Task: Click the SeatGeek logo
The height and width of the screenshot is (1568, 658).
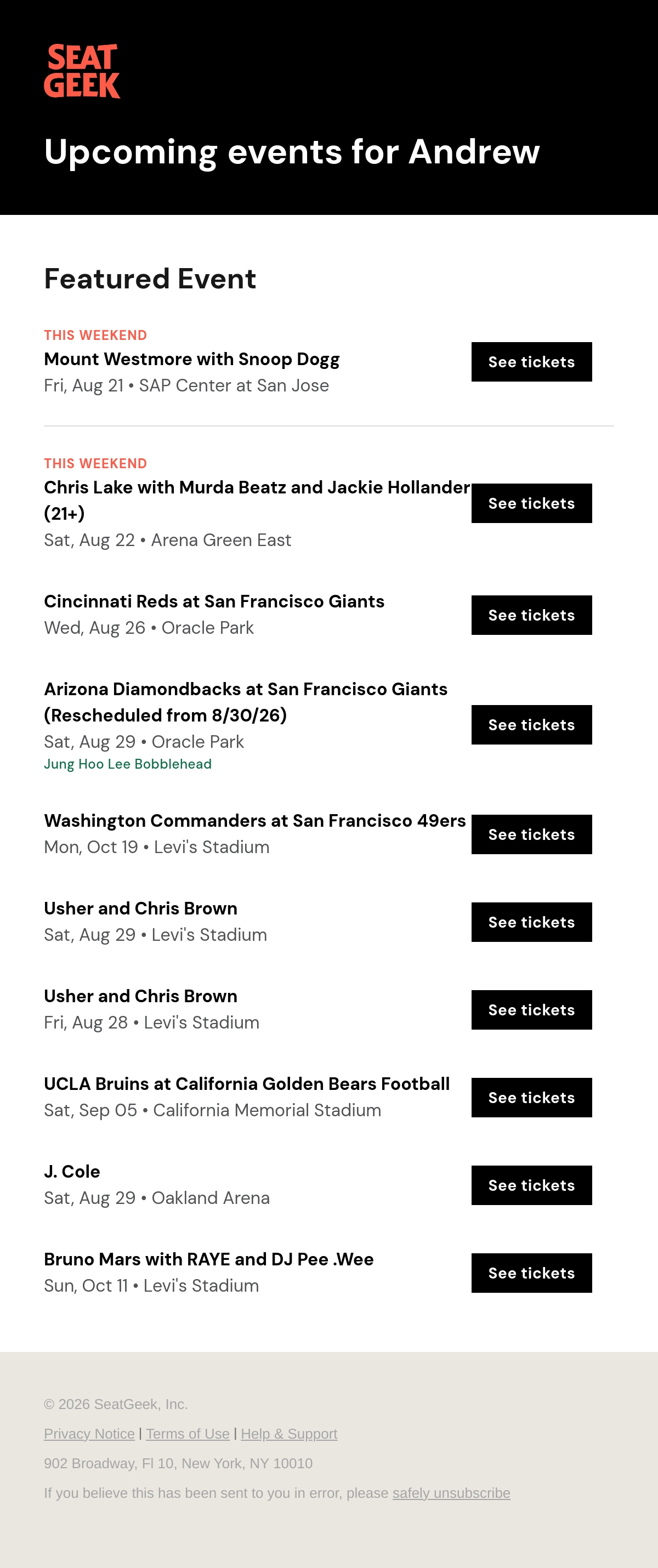Action: coord(82,71)
